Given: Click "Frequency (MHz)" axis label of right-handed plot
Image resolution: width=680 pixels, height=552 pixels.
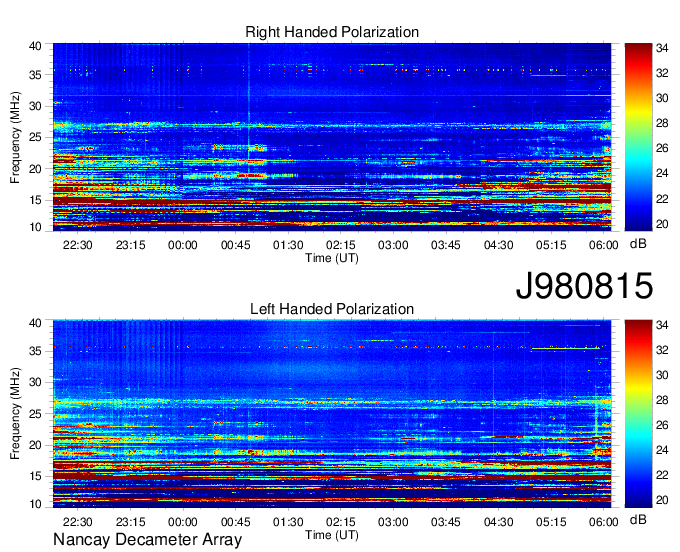Looking at the screenshot, I should tap(15, 137).
